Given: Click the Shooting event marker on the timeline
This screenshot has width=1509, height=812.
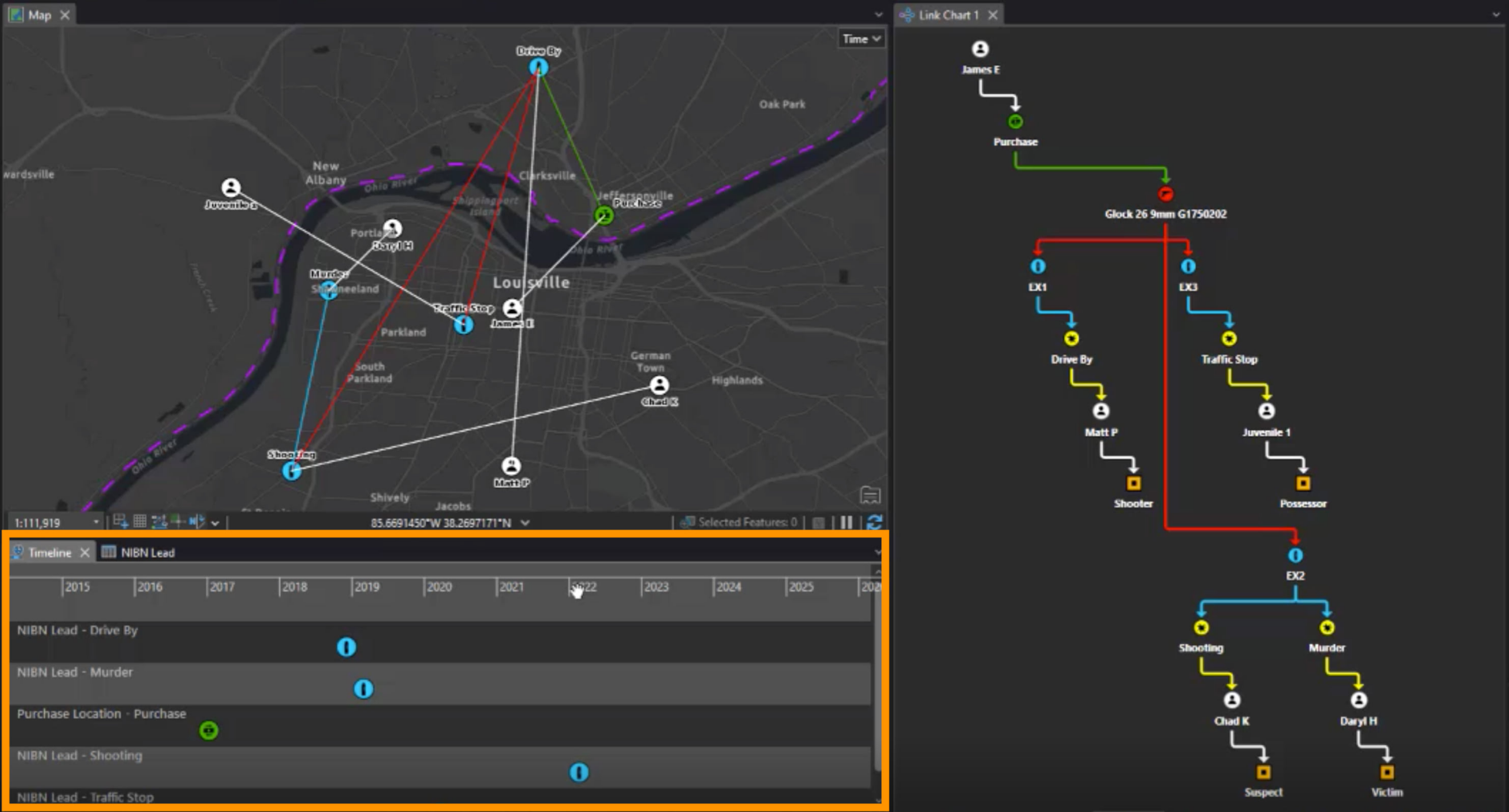Looking at the screenshot, I should pyautogui.click(x=579, y=772).
